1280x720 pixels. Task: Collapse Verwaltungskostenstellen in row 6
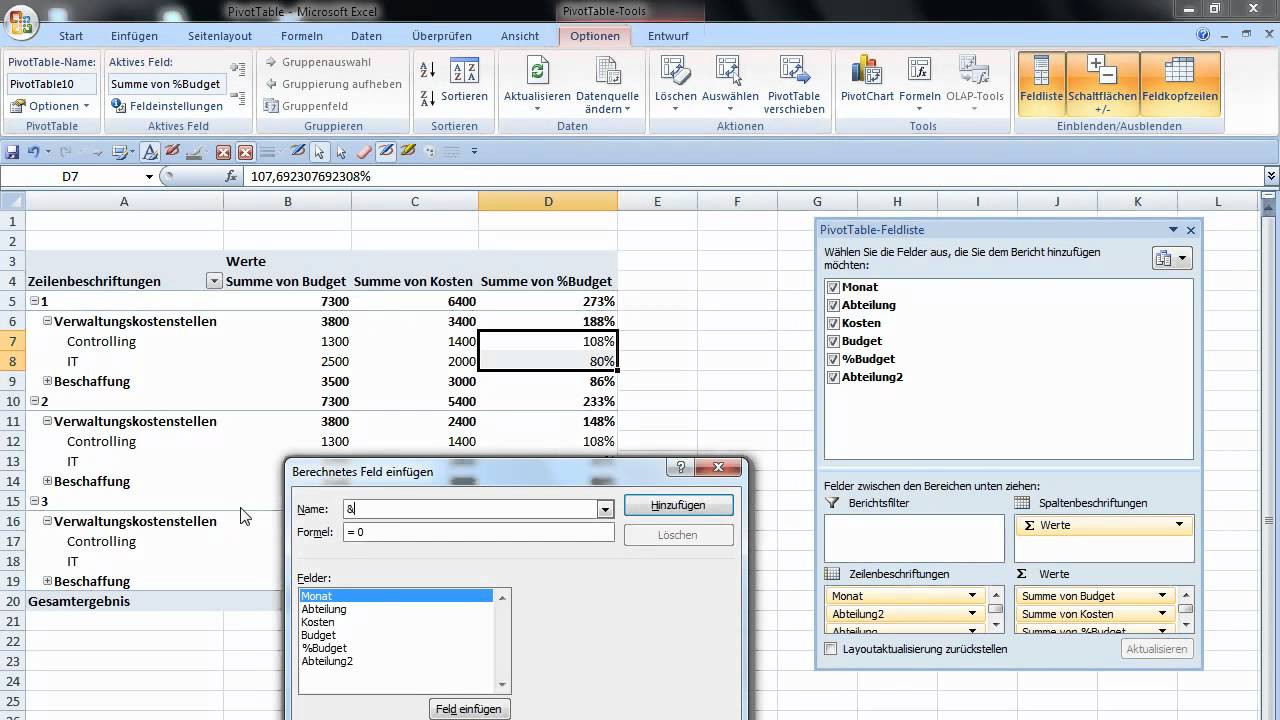point(47,321)
